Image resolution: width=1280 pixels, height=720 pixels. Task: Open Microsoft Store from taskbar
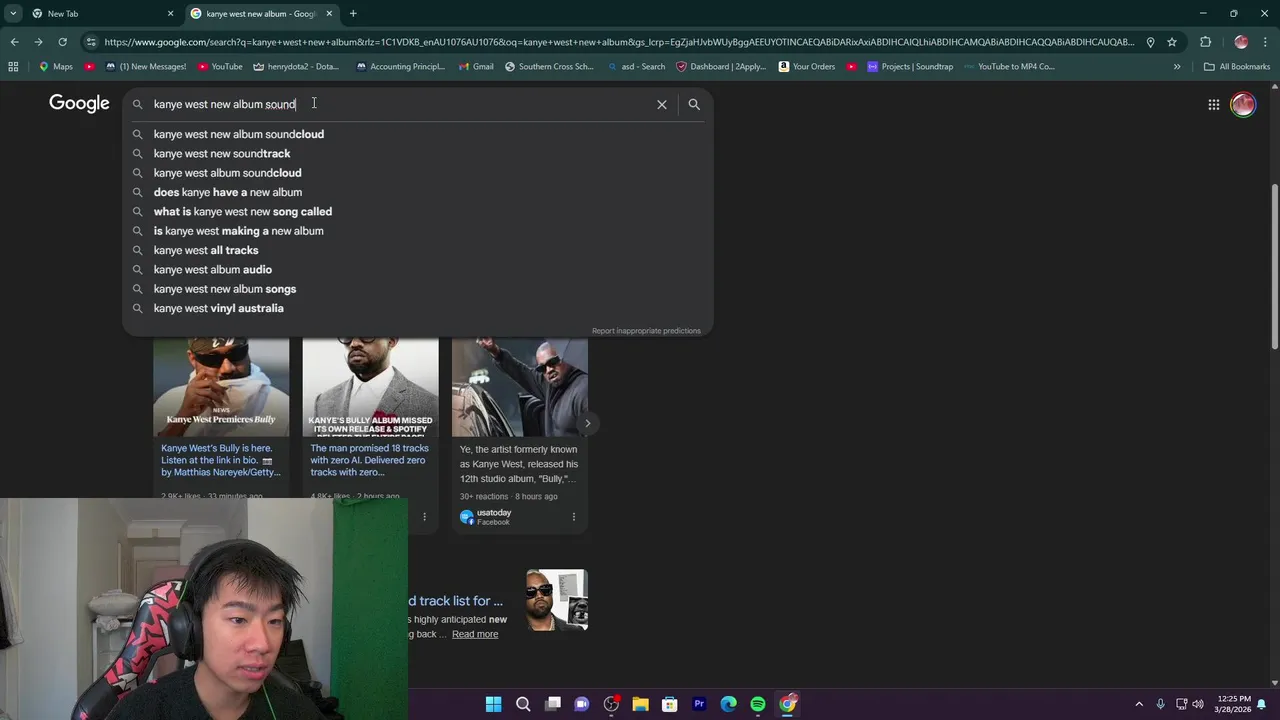670,704
